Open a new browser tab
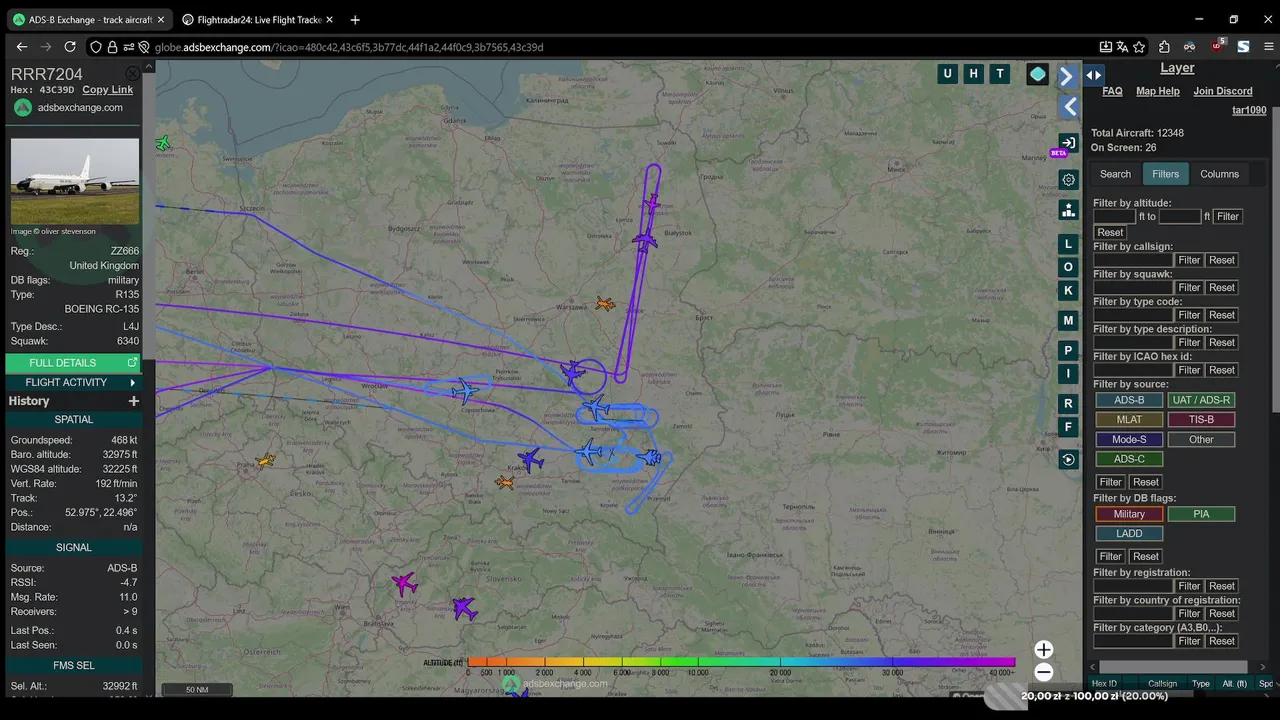Screen dimensions: 1280x720 tap(355, 19)
